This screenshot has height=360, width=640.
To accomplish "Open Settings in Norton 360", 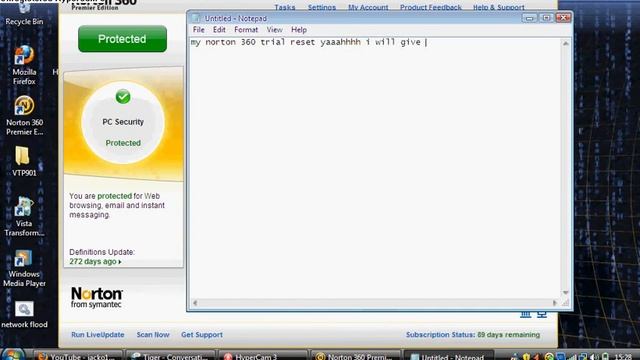I will point(322,7).
